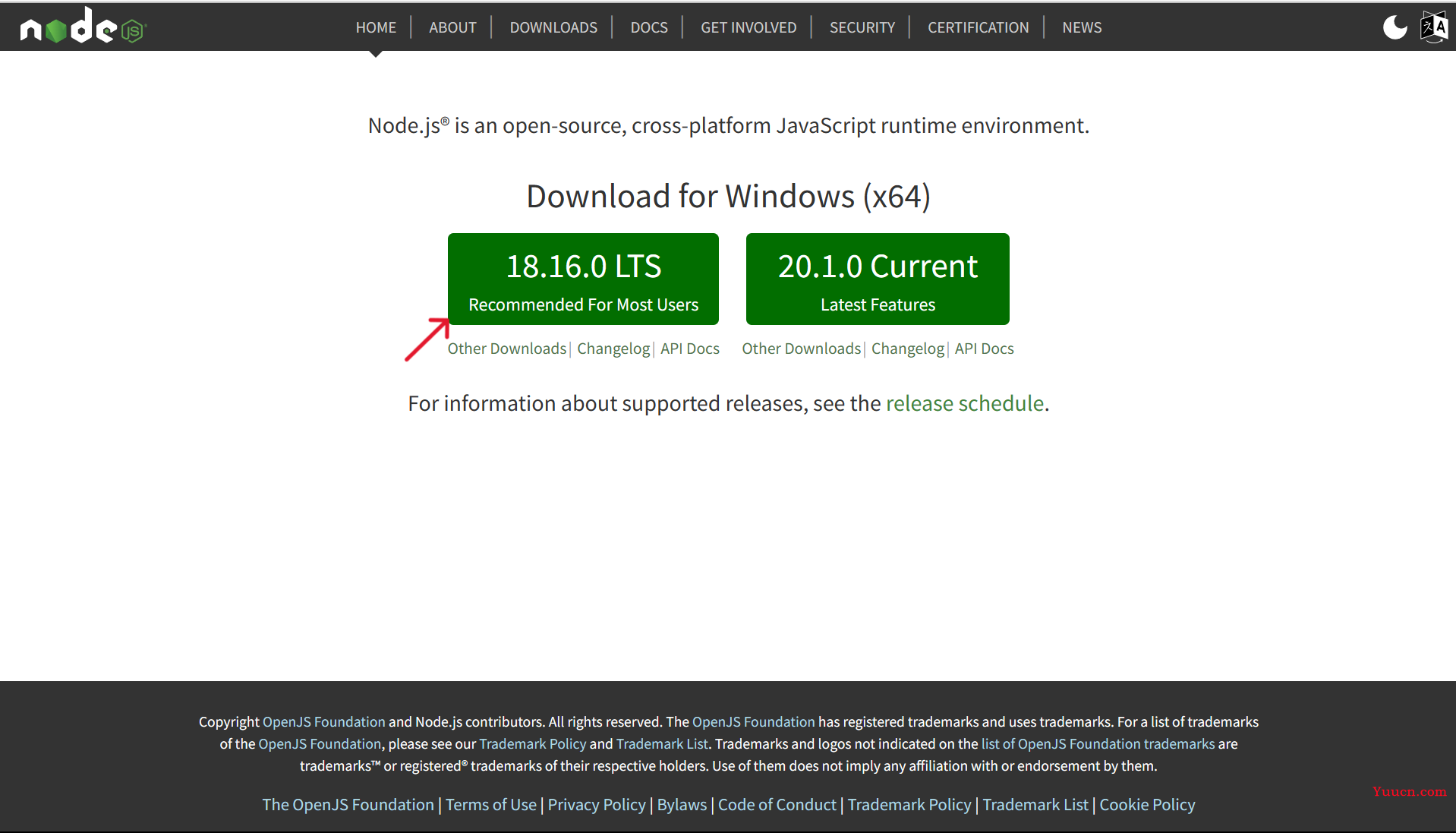This screenshot has height=833, width=1456.
Task: Open Code of Conduct footer link
Action: pyautogui.click(x=777, y=805)
